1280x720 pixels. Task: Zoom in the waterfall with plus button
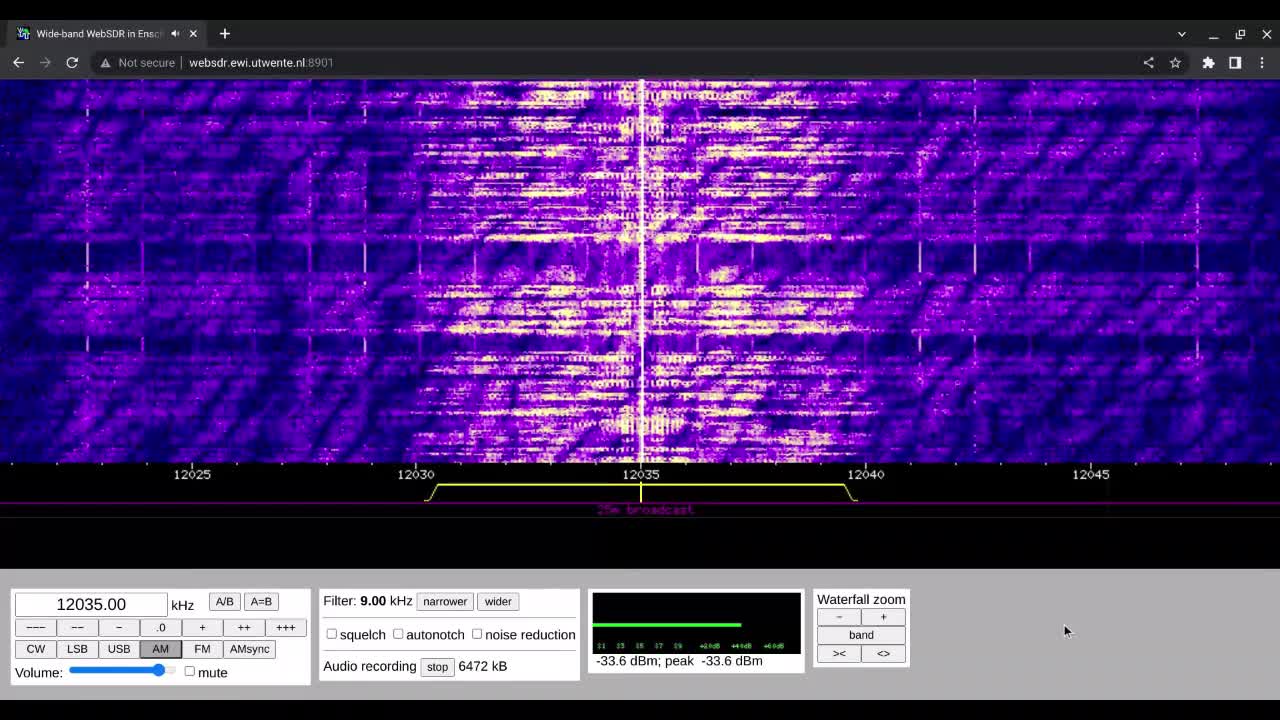(x=883, y=617)
